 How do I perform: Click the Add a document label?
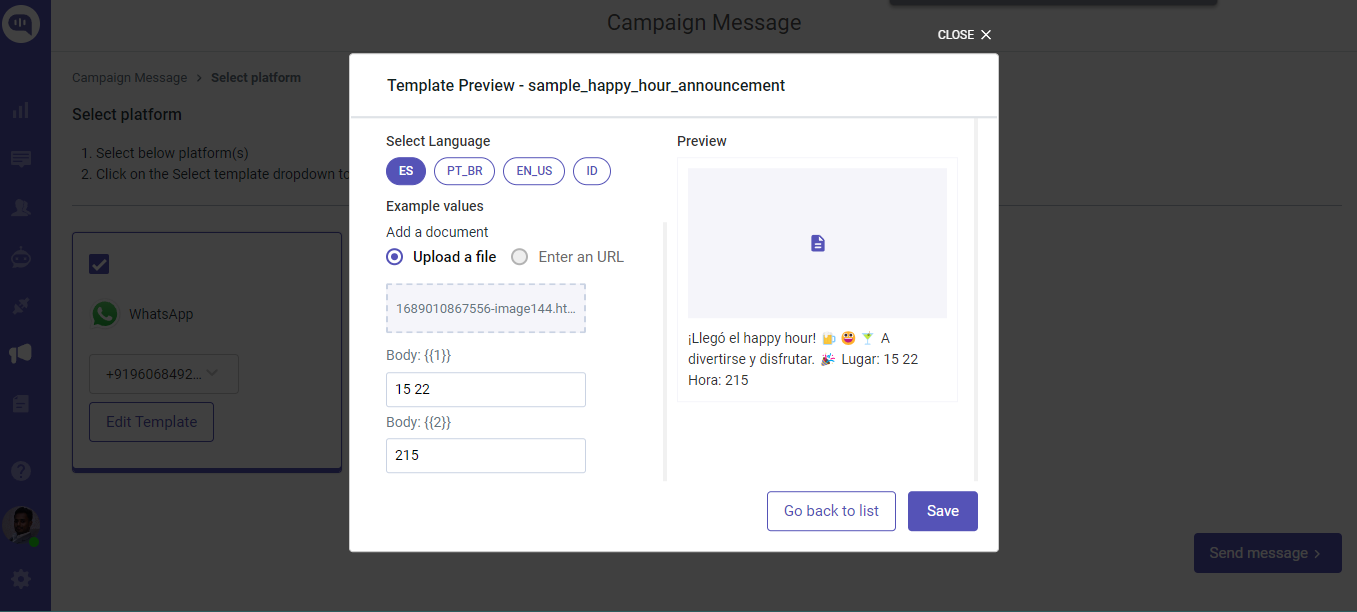(437, 232)
